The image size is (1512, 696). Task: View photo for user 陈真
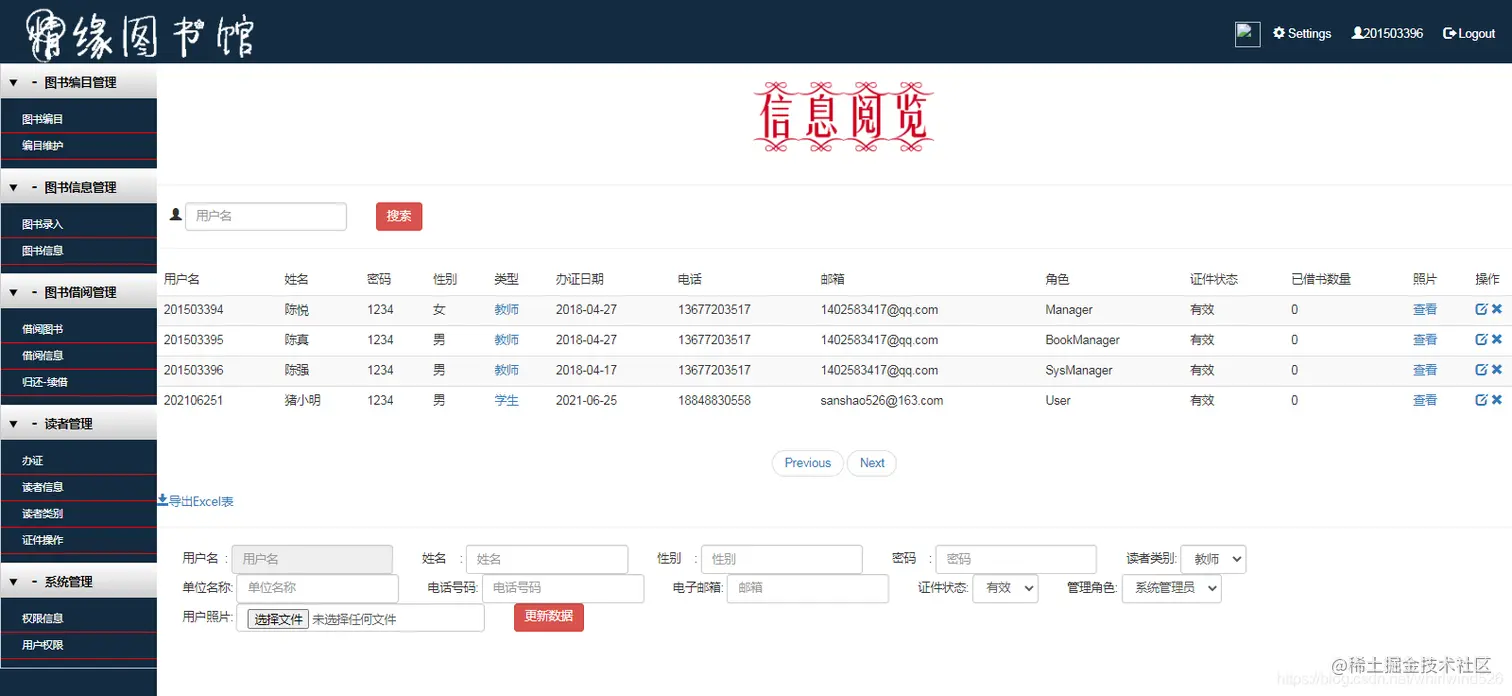(1424, 340)
